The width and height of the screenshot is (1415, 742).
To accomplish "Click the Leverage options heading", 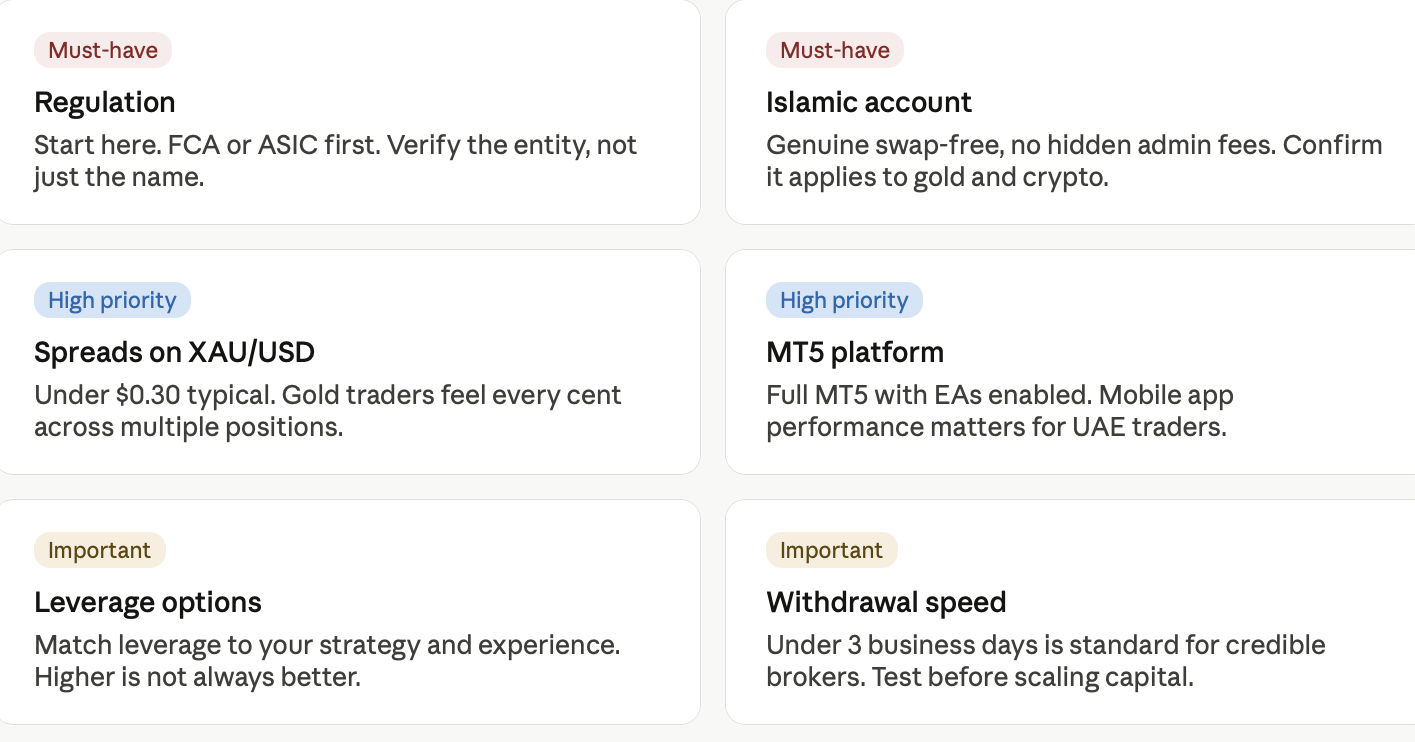I will pos(148,602).
